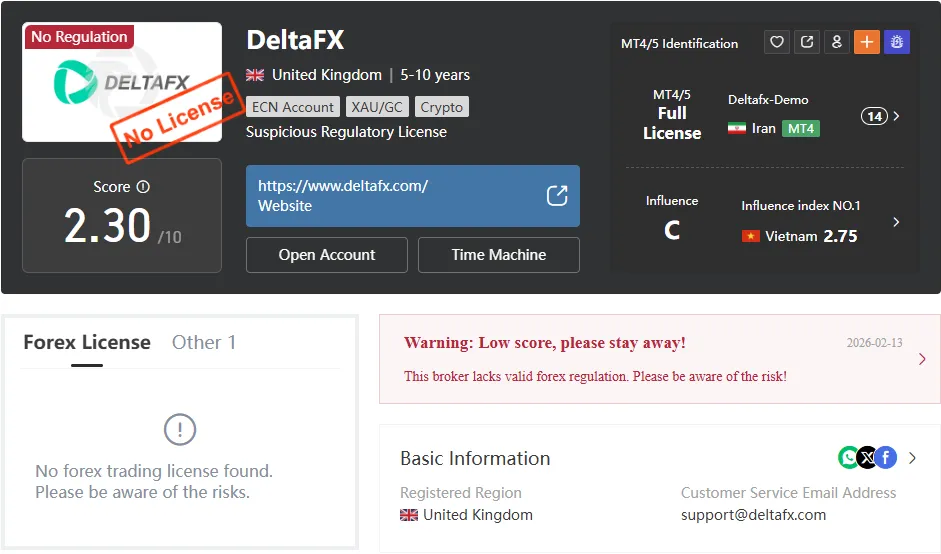This screenshot has width=941, height=554.
Task: Open the Facebook icon
Action: 886,458
